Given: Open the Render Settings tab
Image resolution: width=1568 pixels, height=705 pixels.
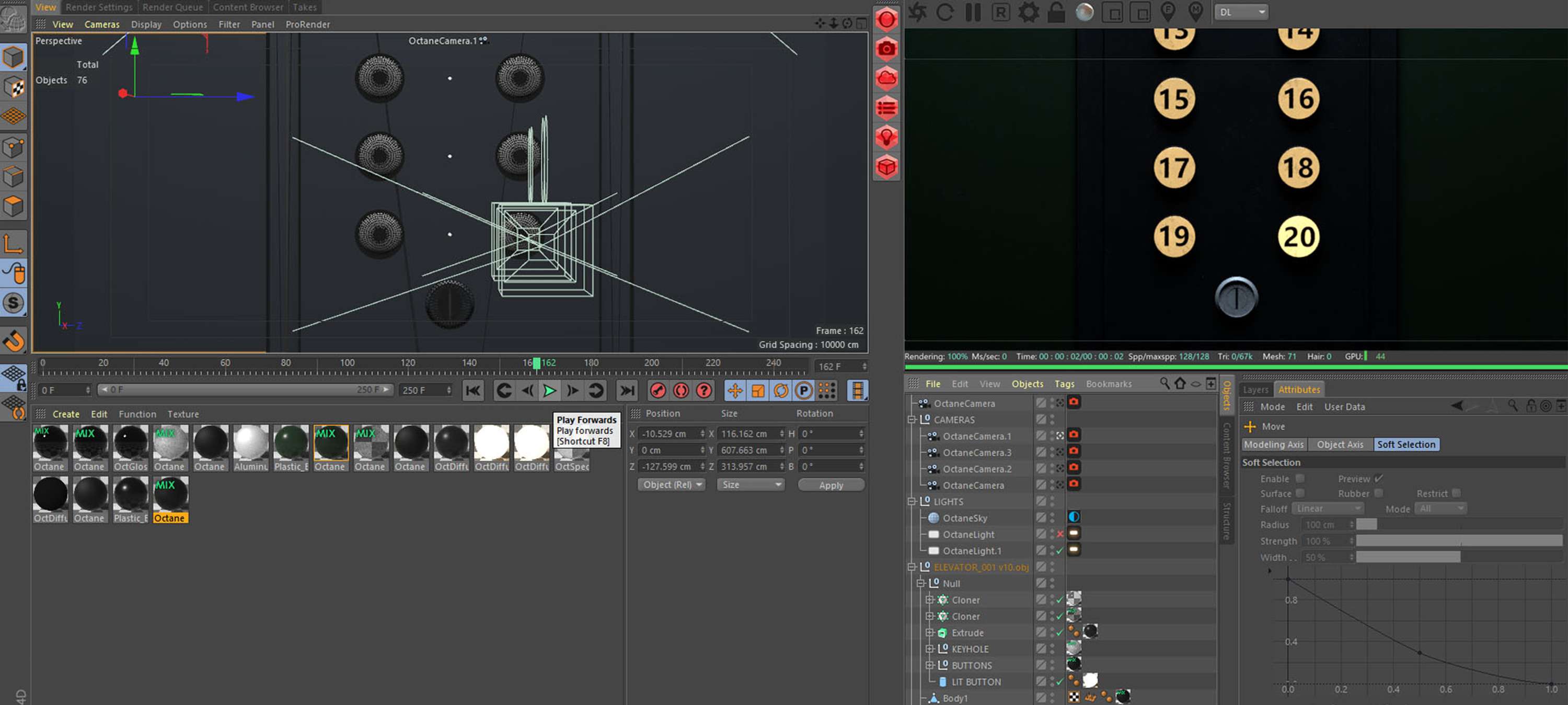Looking at the screenshot, I should tap(99, 7).
